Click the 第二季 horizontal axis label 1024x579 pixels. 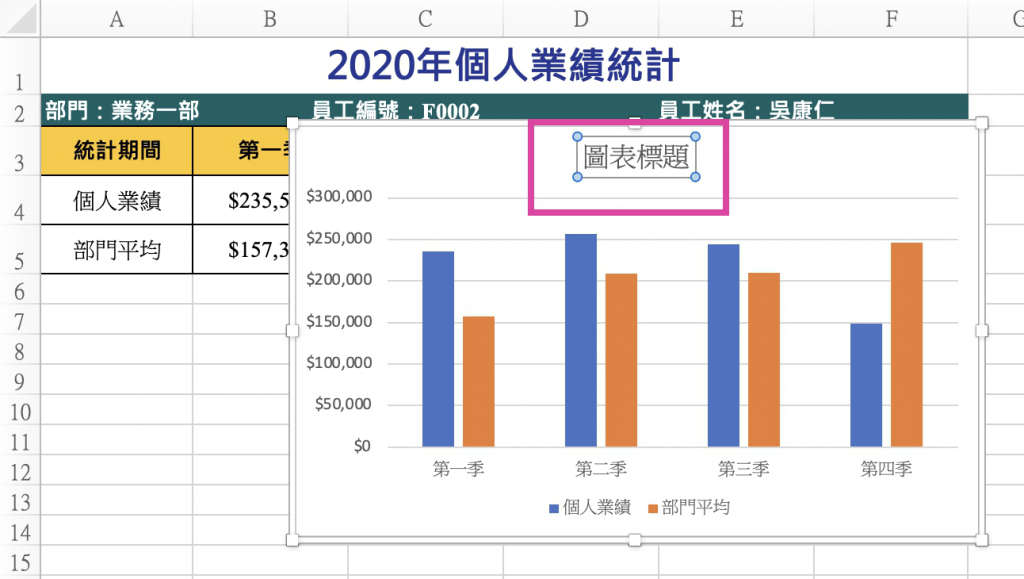(601, 469)
